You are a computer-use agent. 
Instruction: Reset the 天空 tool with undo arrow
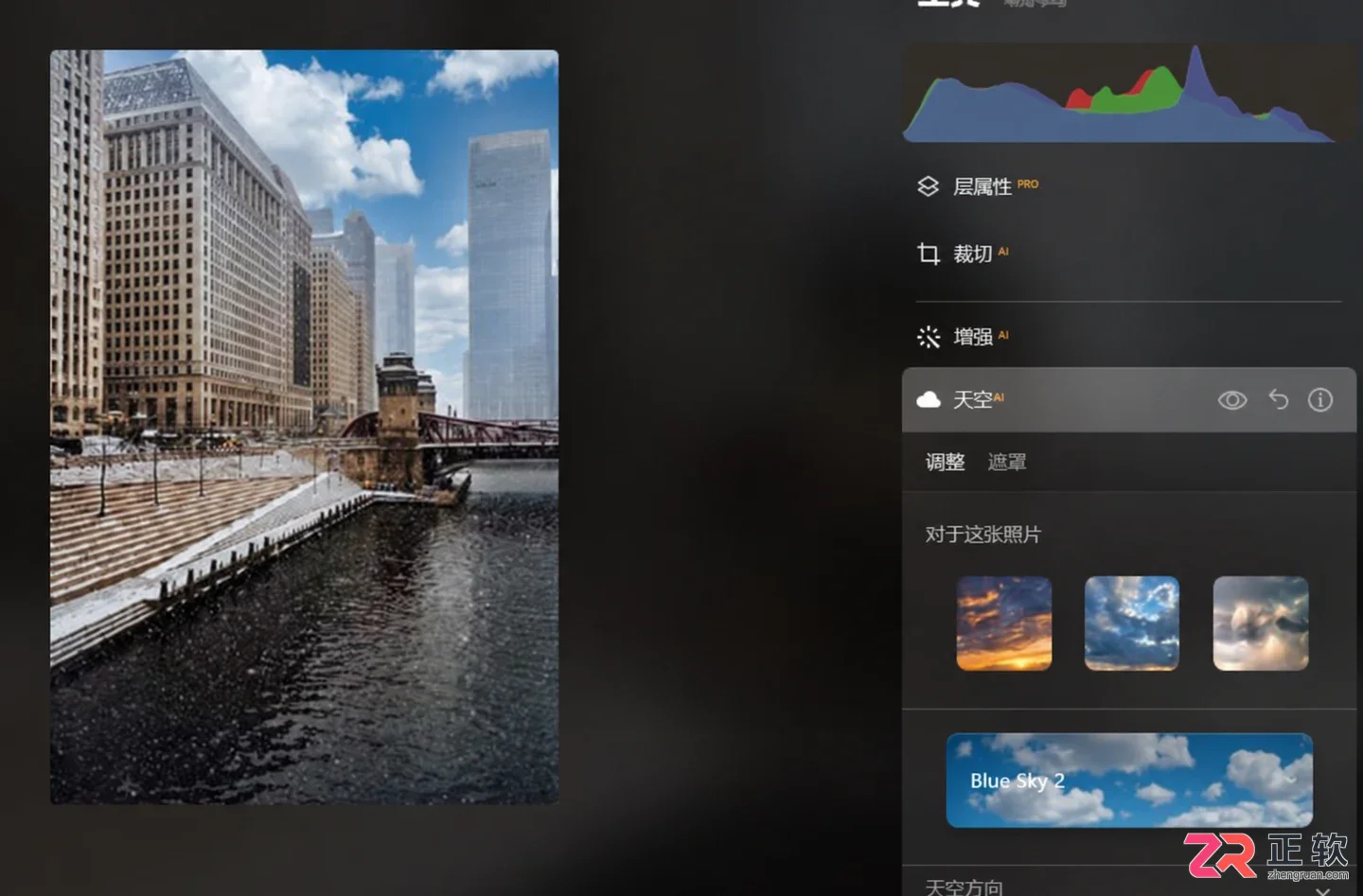coord(1278,399)
